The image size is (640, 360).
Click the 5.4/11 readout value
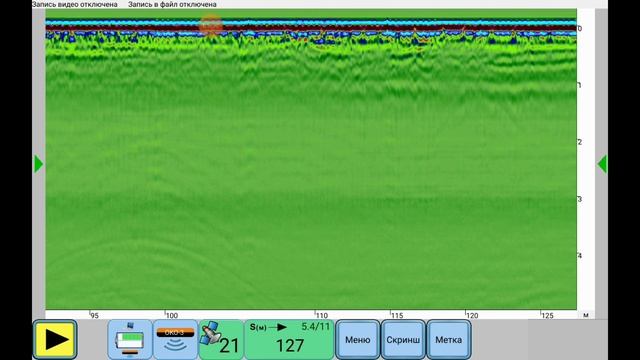[316, 327]
